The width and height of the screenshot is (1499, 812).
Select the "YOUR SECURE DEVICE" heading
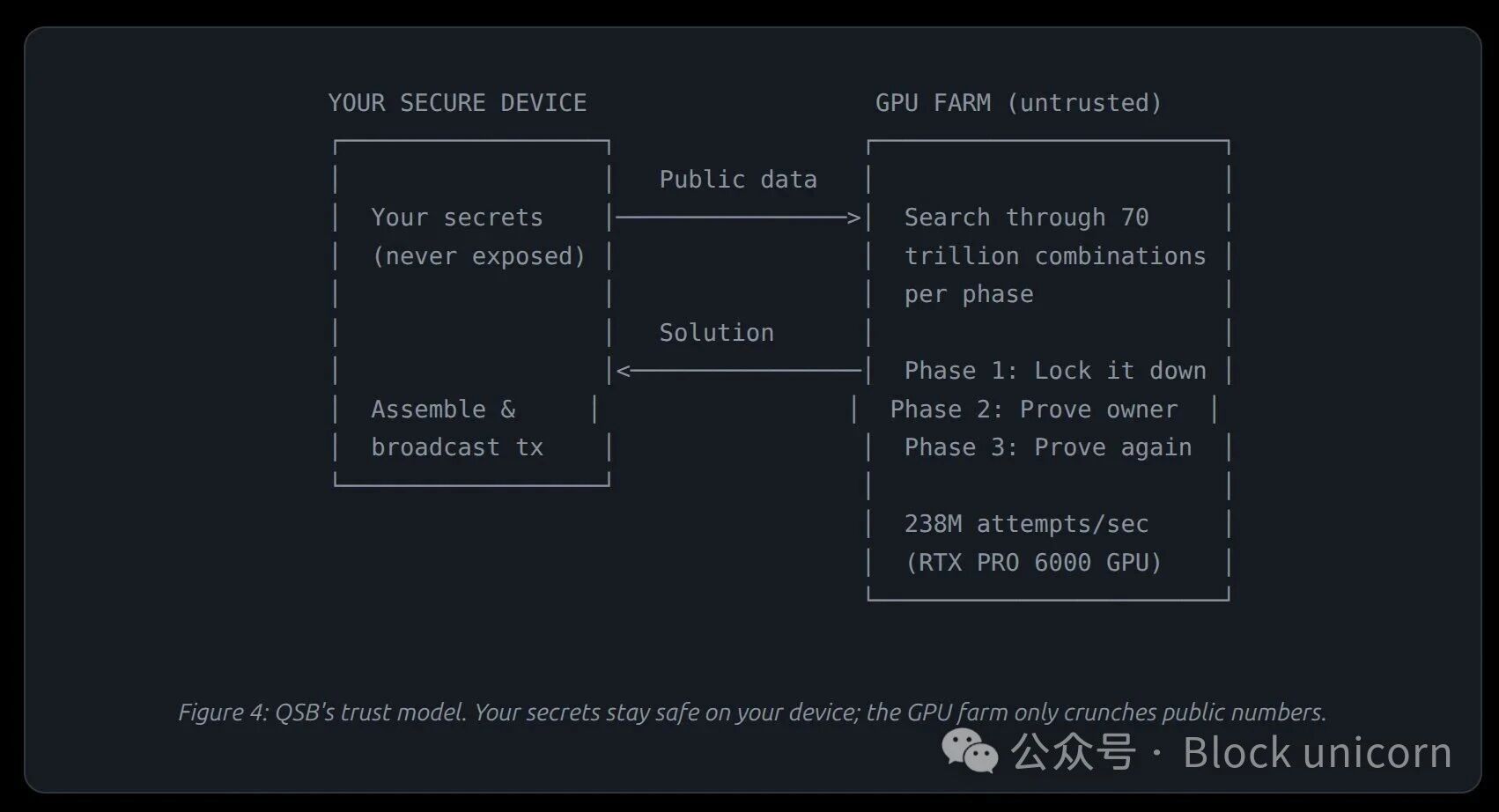[x=457, y=103]
